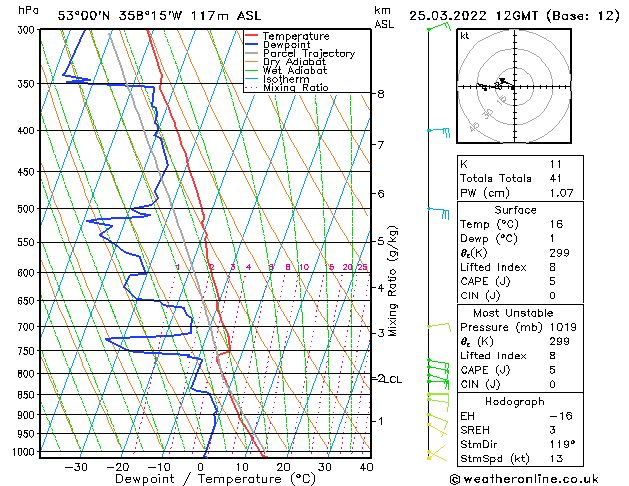Select the 'Parcel Trajectory' legend label

click(309, 53)
